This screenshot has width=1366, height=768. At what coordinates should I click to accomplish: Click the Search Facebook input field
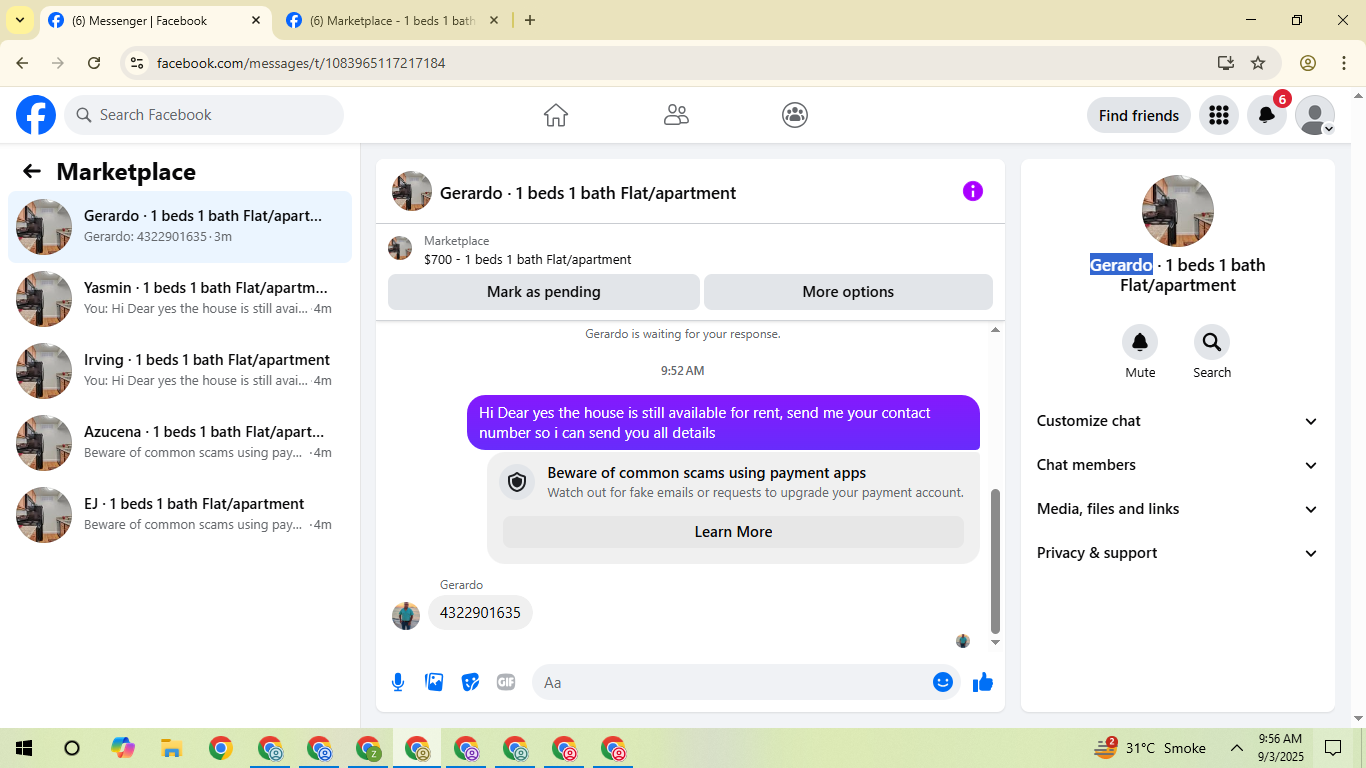[x=204, y=115]
